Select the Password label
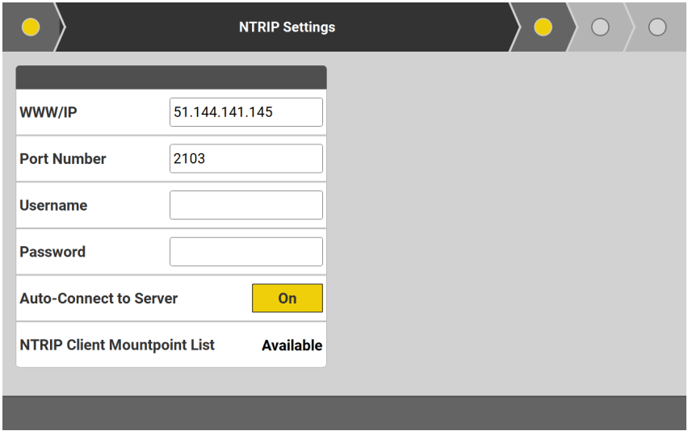The image size is (688, 431). 52,252
